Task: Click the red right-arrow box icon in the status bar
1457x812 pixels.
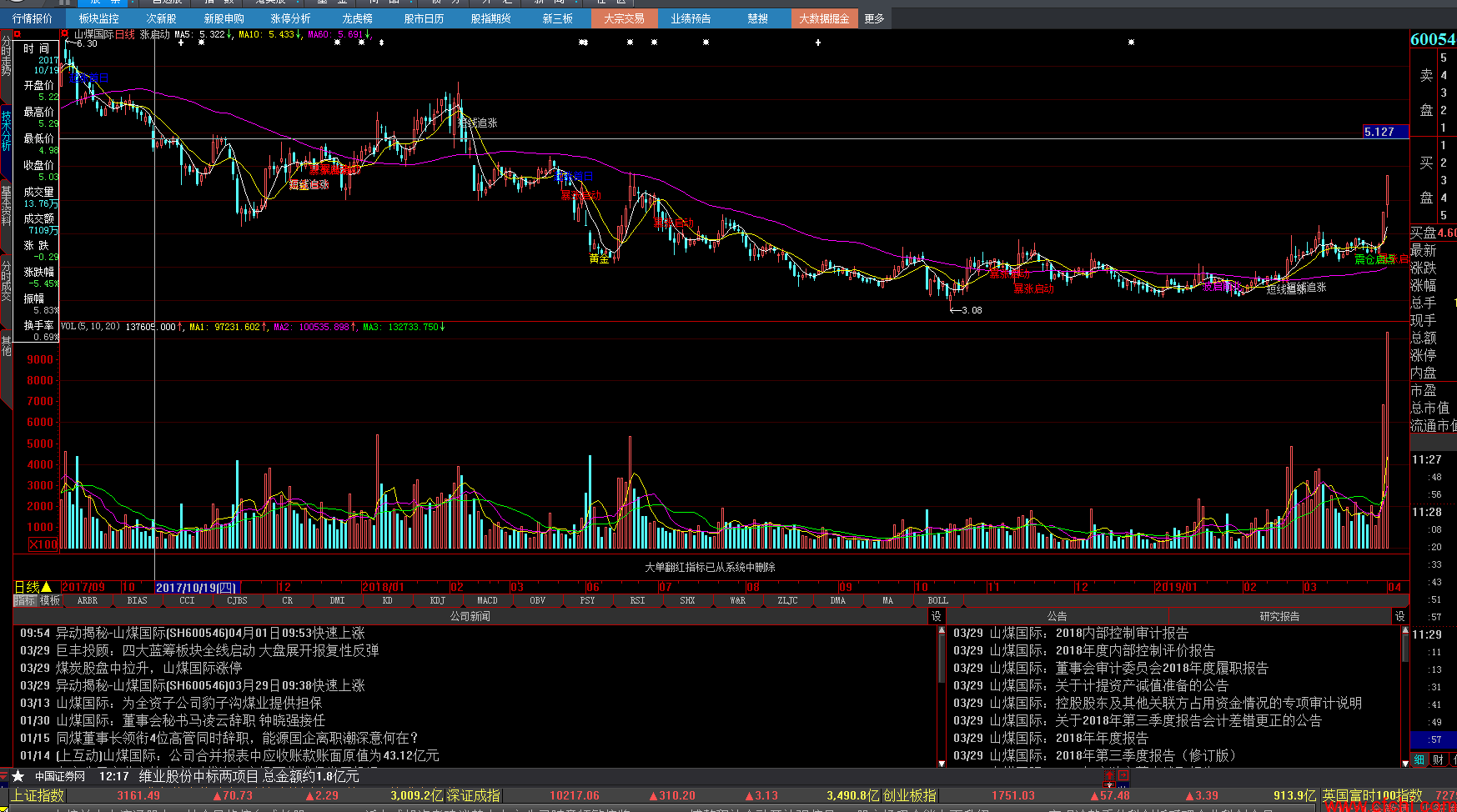Action: coord(1123,775)
